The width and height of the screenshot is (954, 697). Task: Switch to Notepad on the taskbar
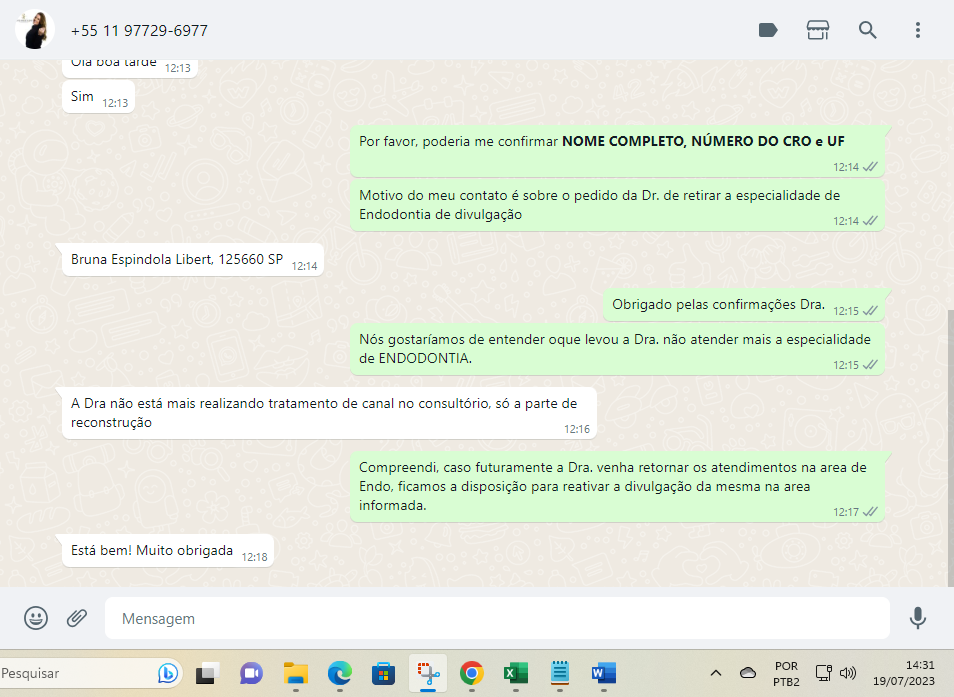[560, 673]
